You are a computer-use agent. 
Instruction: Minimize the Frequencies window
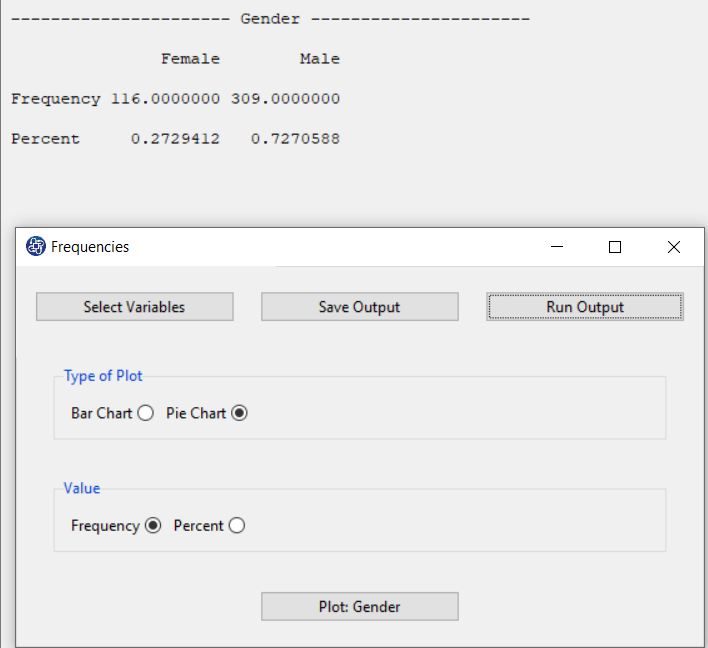click(x=557, y=247)
